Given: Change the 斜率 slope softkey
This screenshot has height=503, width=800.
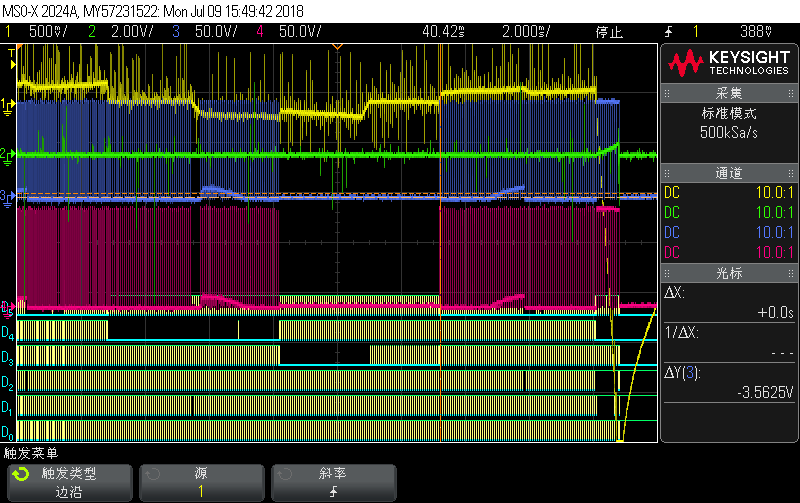Looking at the screenshot, I should click(334, 483).
